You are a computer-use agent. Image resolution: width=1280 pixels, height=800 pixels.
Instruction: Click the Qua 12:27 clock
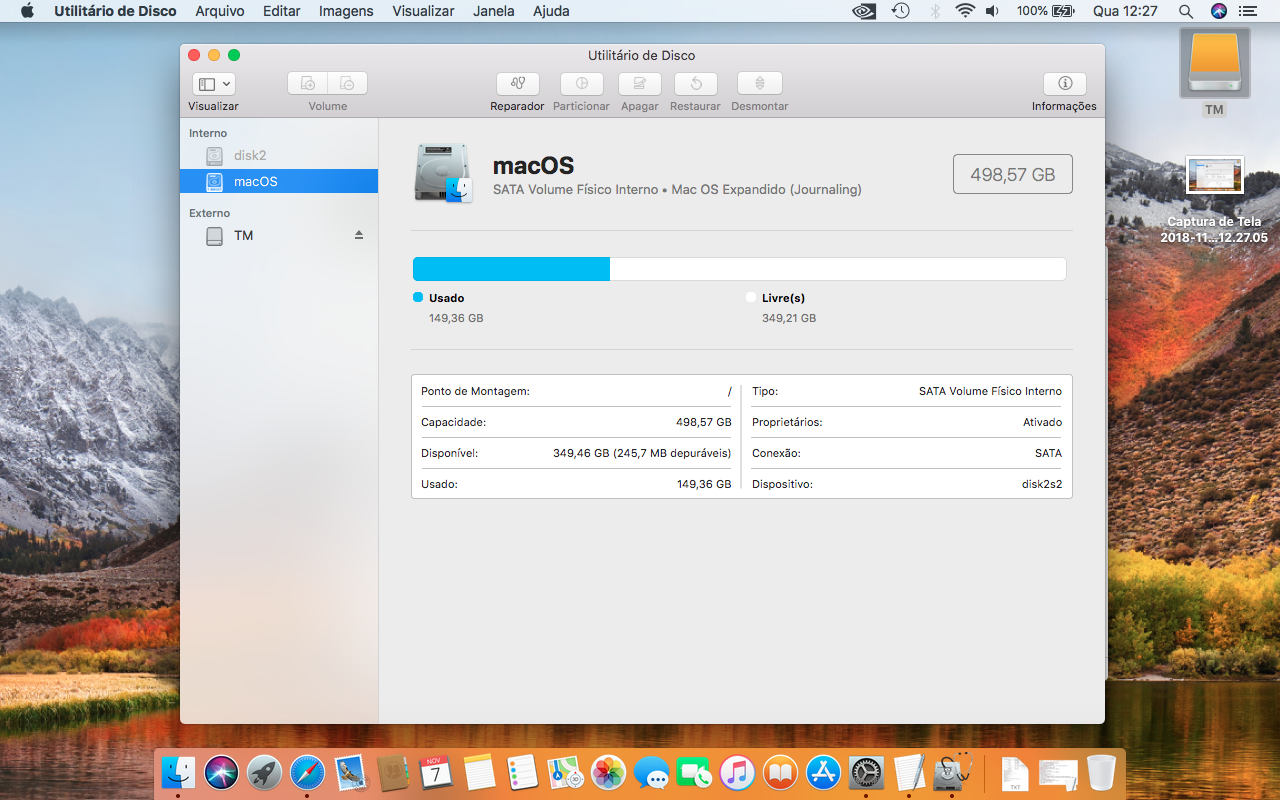coord(1125,11)
